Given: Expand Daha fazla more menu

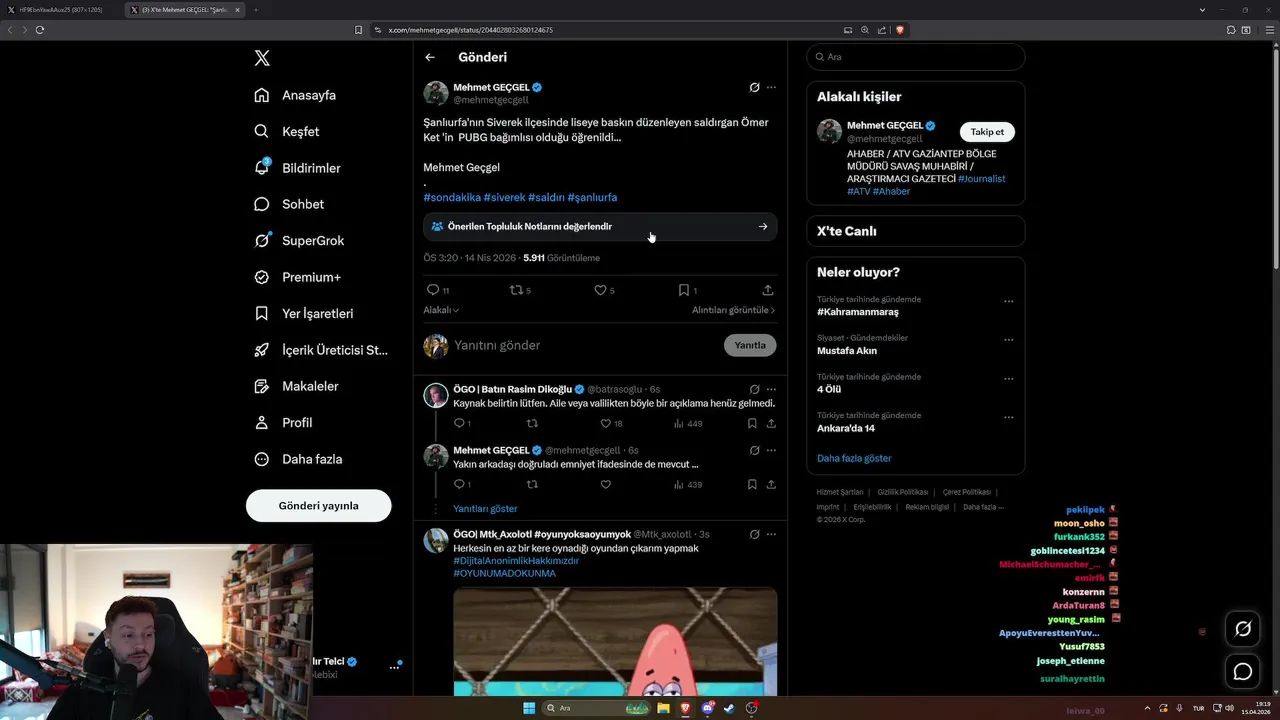Looking at the screenshot, I should pos(298,459).
